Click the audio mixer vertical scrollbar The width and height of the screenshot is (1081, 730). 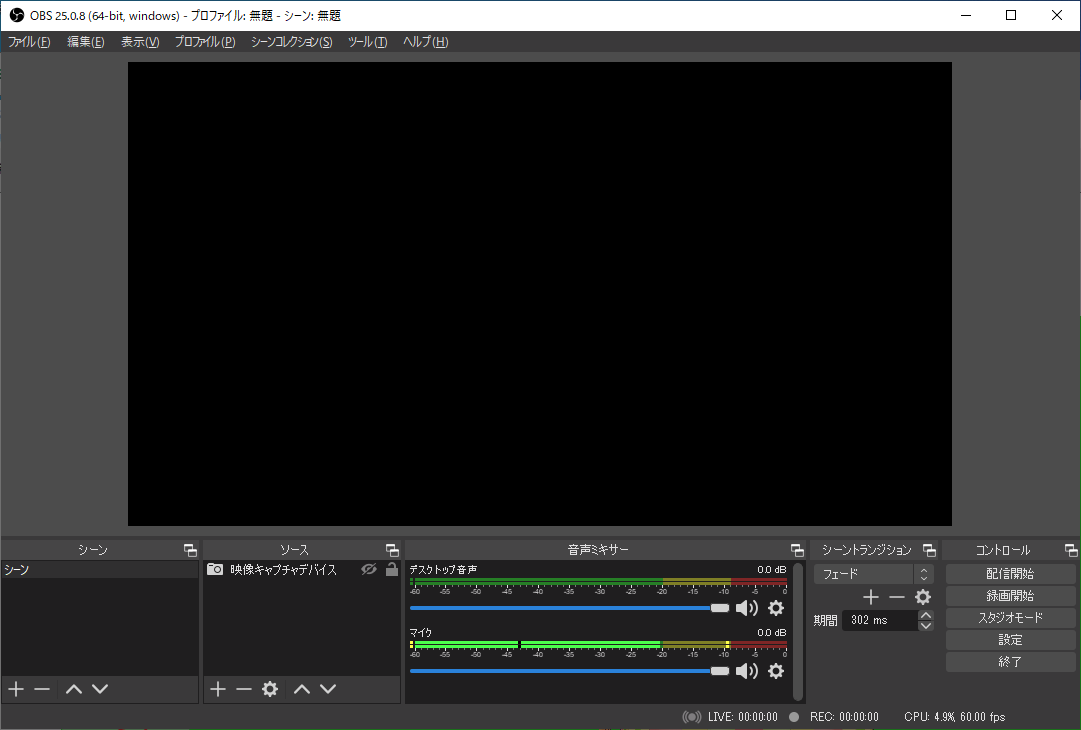pyautogui.click(x=798, y=631)
